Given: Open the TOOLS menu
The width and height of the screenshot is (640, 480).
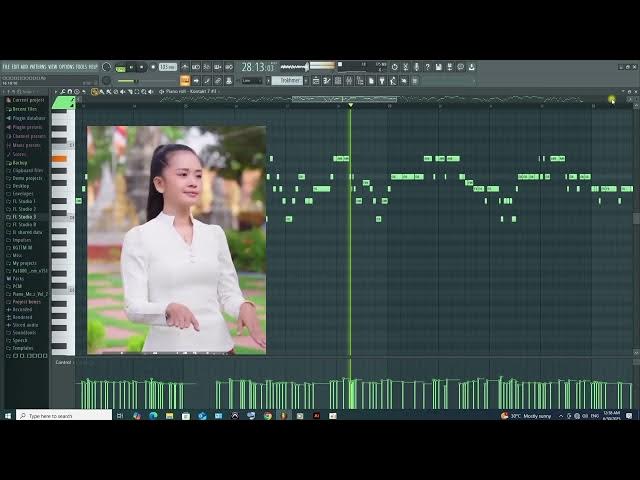Looking at the screenshot, I should pos(82,67).
